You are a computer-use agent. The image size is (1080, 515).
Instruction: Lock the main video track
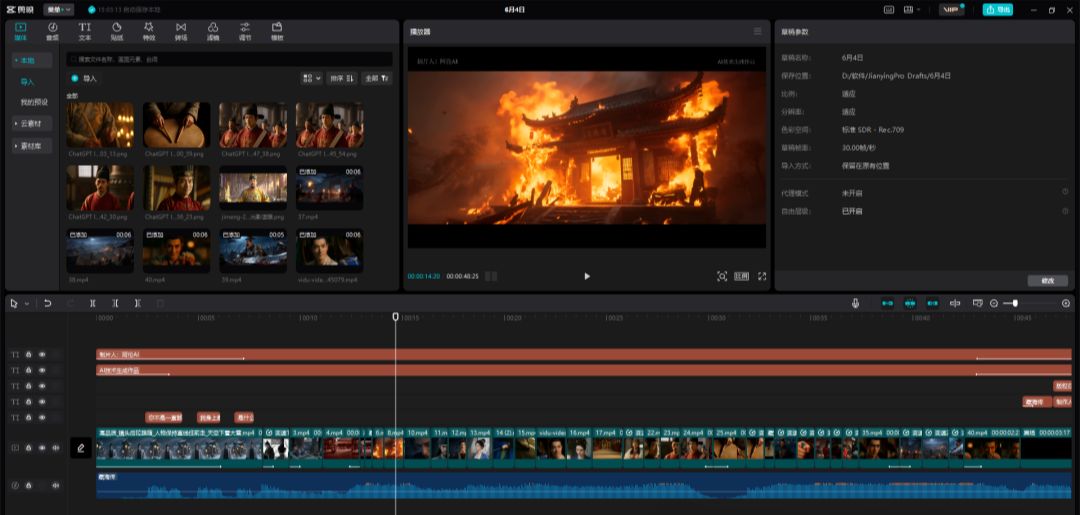pyautogui.click(x=29, y=448)
